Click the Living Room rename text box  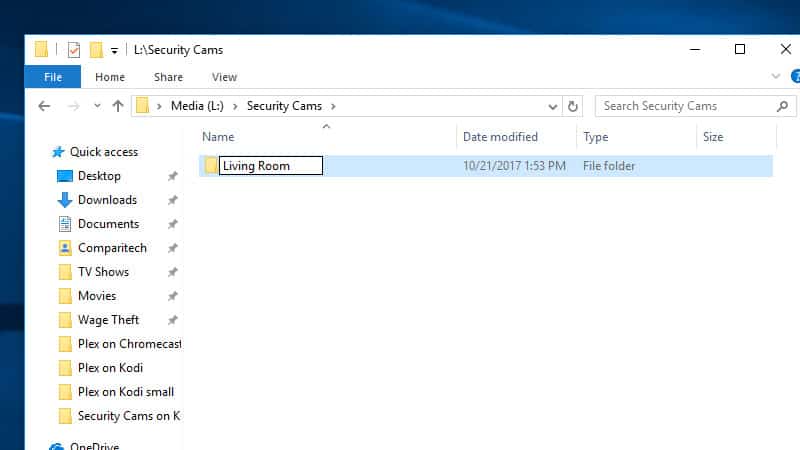pyautogui.click(x=271, y=166)
